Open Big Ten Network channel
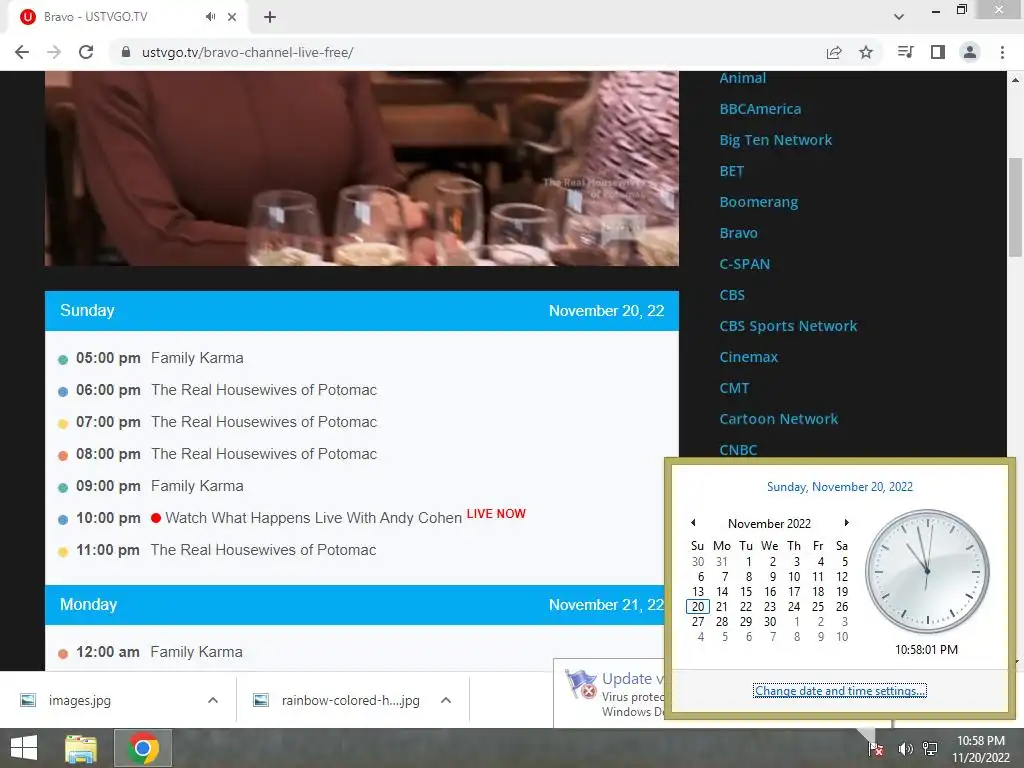1024x768 pixels. tap(776, 140)
